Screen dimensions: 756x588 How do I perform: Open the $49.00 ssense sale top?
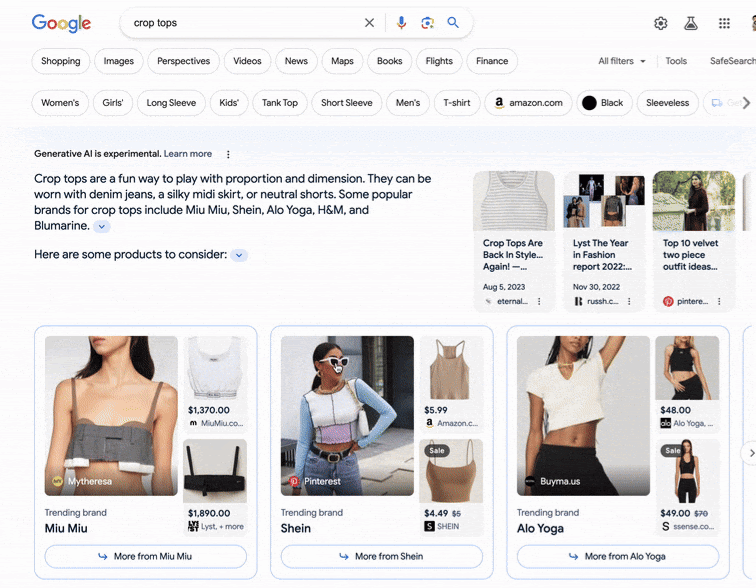click(688, 486)
